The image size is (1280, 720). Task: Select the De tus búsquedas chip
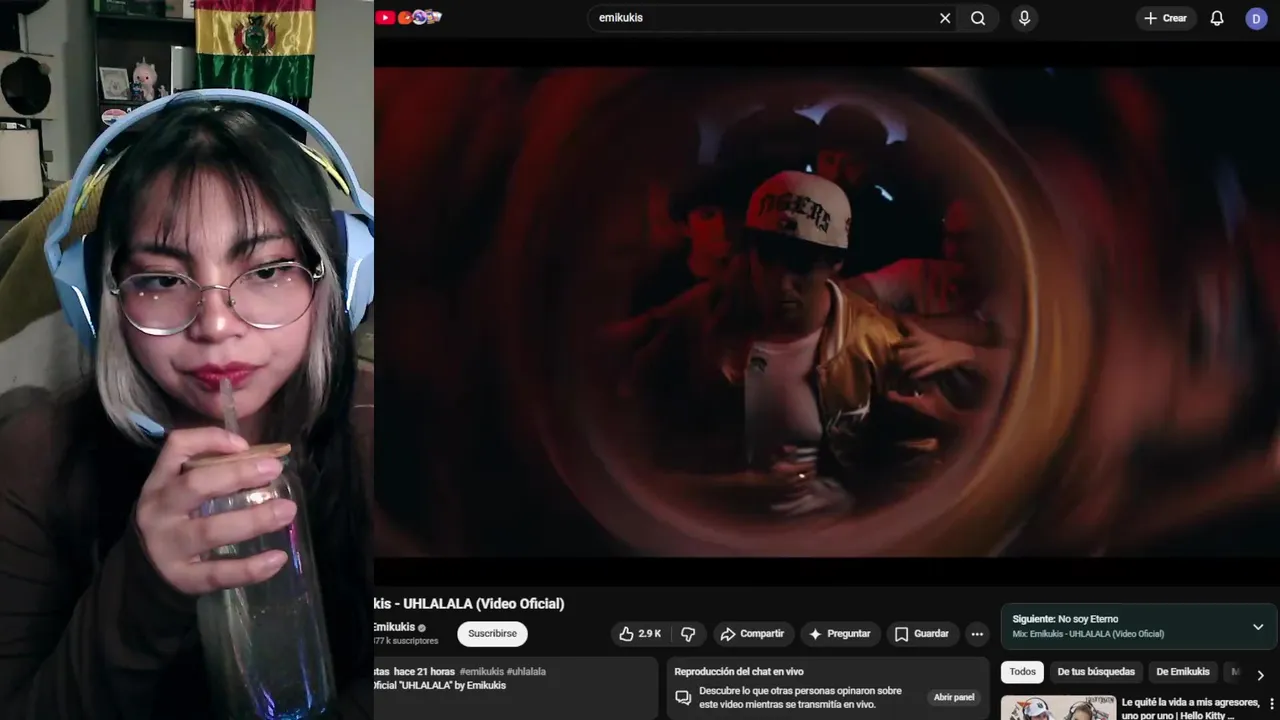point(1096,672)
